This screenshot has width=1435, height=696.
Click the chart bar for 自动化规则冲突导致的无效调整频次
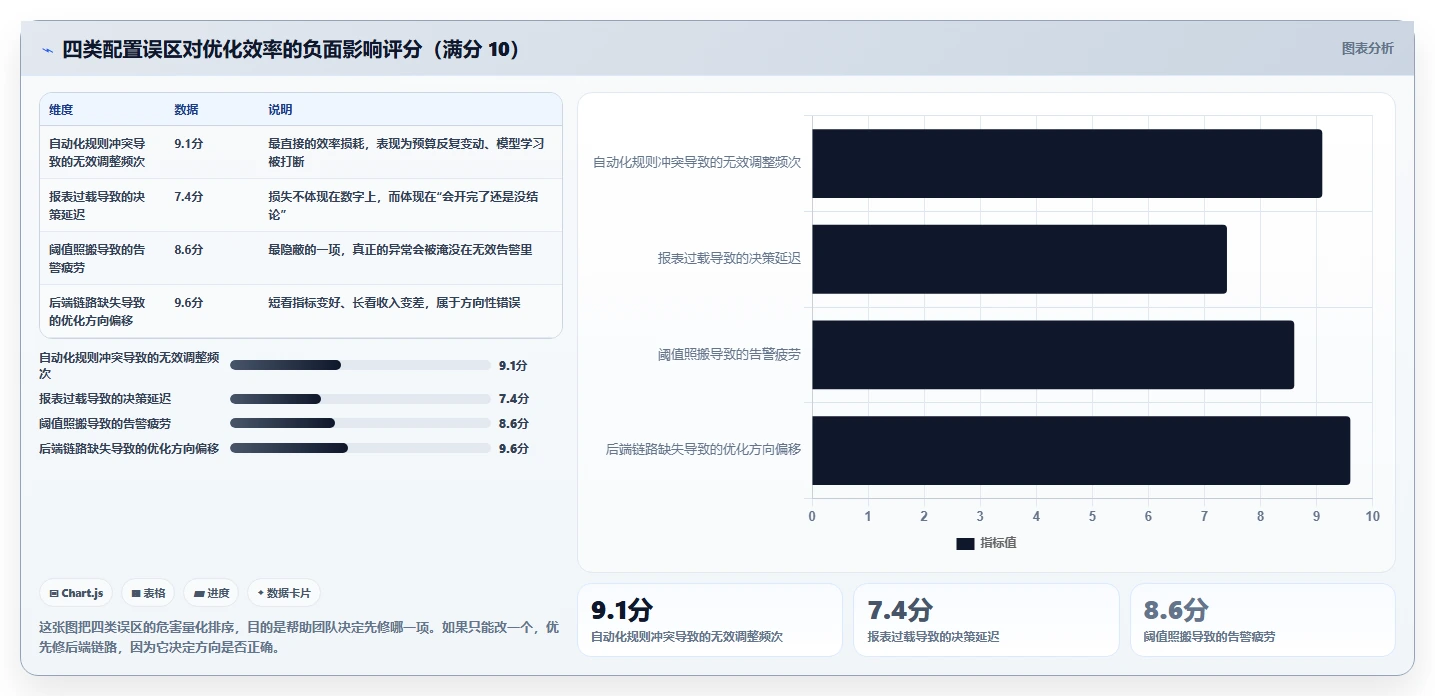[1067, 163]
